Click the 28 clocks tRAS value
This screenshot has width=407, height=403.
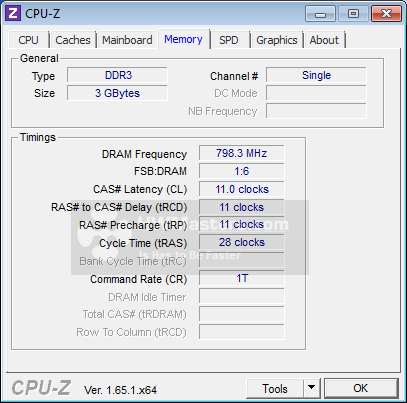coord(242,242)
